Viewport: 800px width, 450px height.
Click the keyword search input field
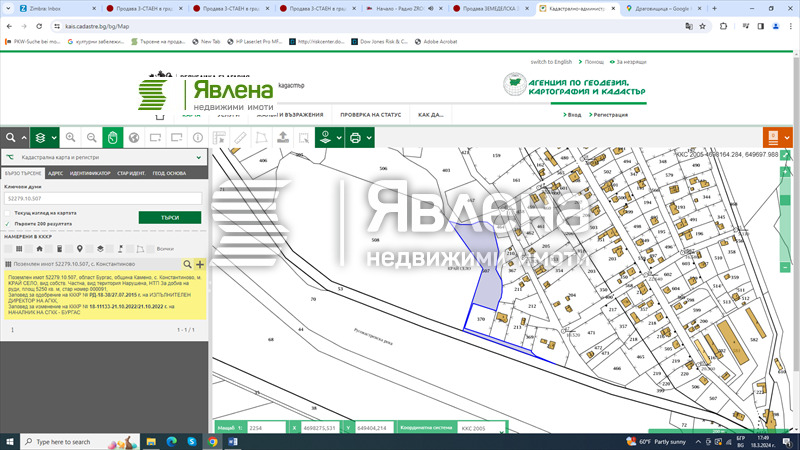(102, 198)
